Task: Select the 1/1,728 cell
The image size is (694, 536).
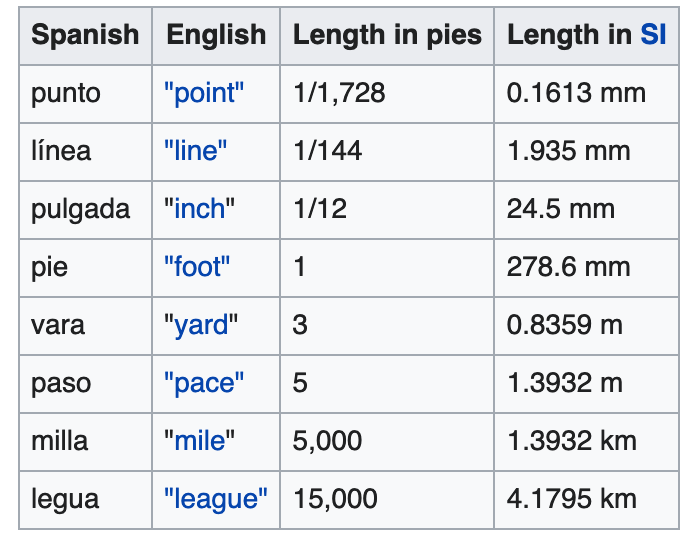Action: [387, 94]
